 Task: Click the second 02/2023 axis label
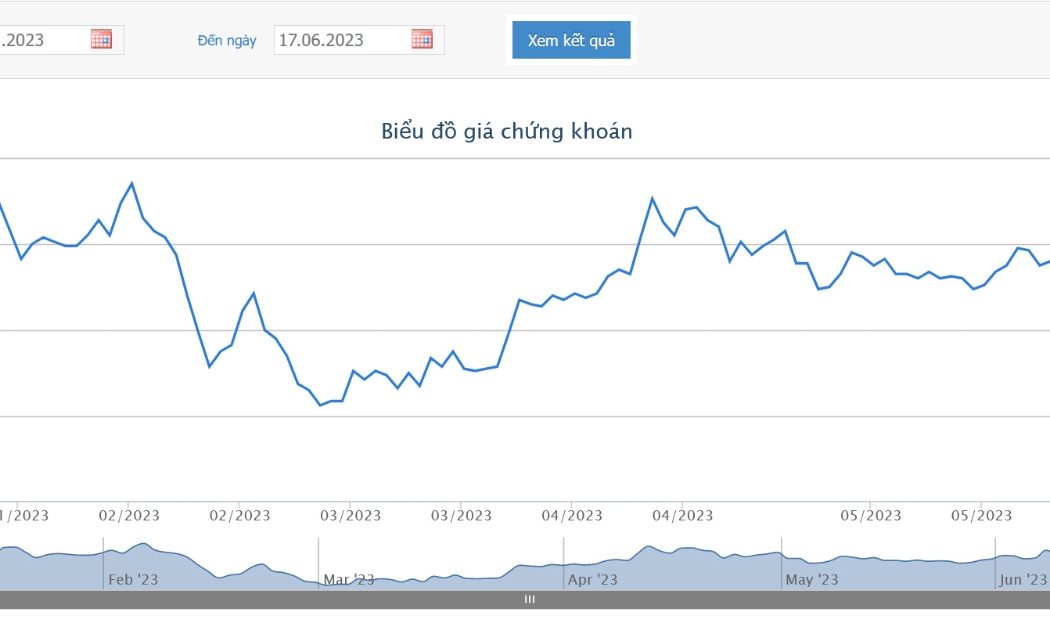(240, 516)
